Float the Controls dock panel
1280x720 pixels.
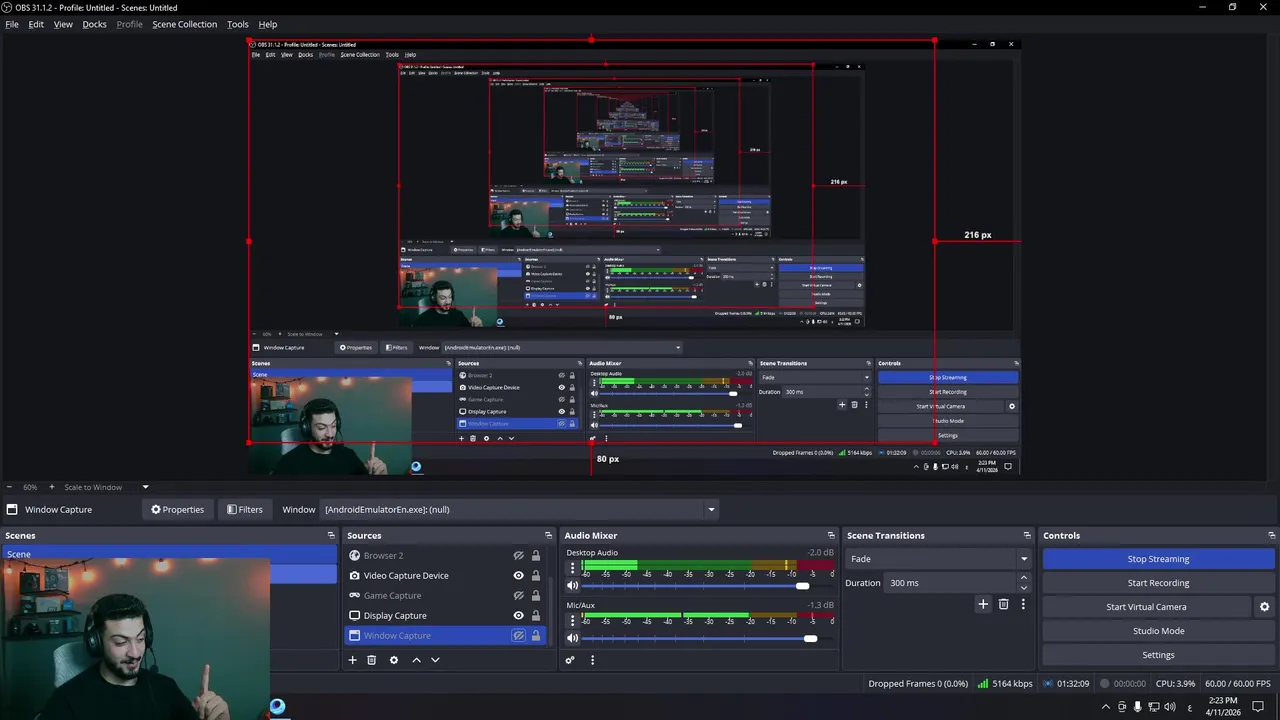[x=1271, y=536]
